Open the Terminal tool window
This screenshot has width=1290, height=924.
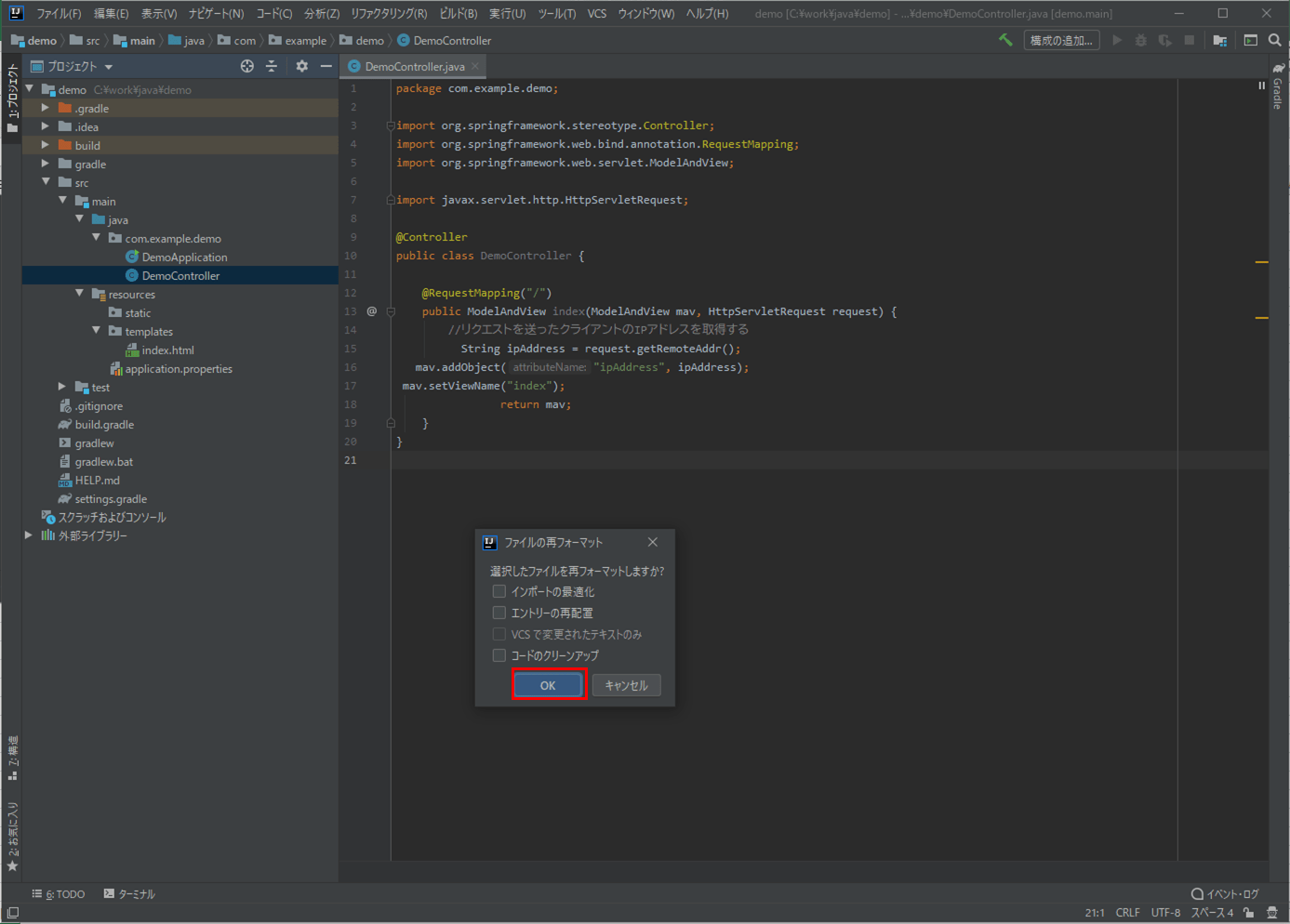click(x=129, y=893)
